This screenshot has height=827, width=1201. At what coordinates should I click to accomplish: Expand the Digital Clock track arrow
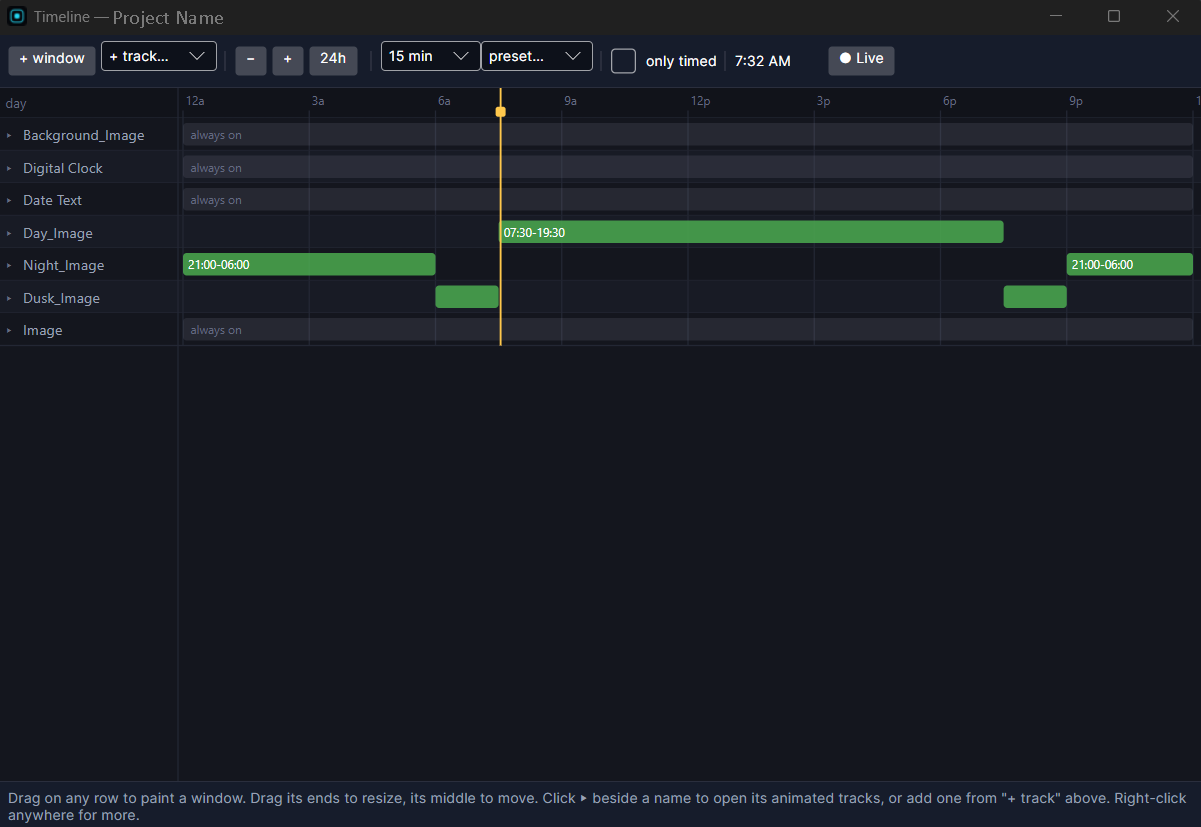(x=9, y=168)
